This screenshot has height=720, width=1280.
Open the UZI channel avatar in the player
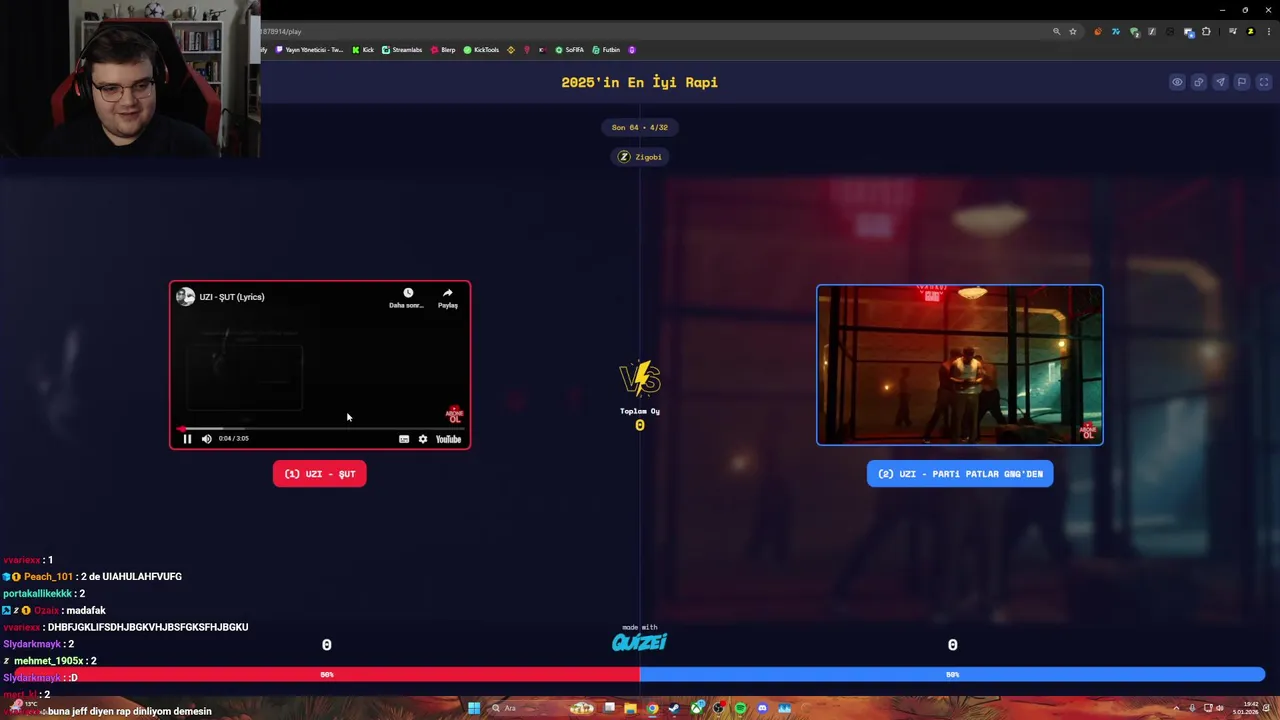185,297
